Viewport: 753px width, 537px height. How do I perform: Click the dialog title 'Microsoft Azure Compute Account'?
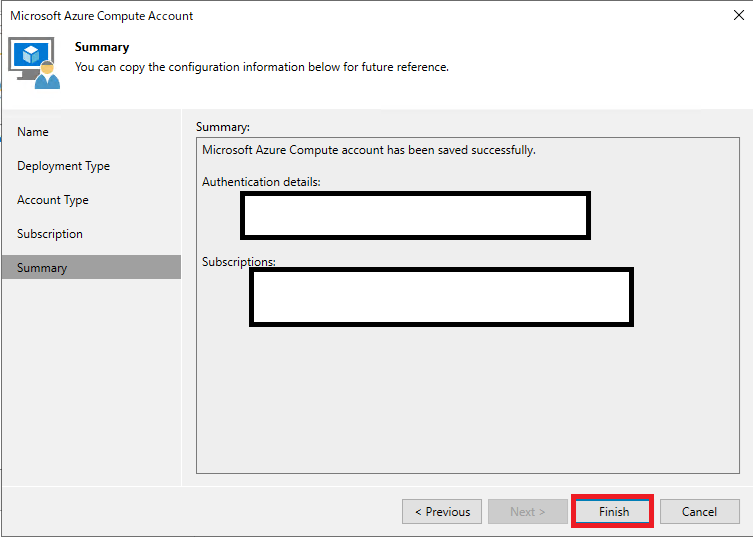(101, 16)
